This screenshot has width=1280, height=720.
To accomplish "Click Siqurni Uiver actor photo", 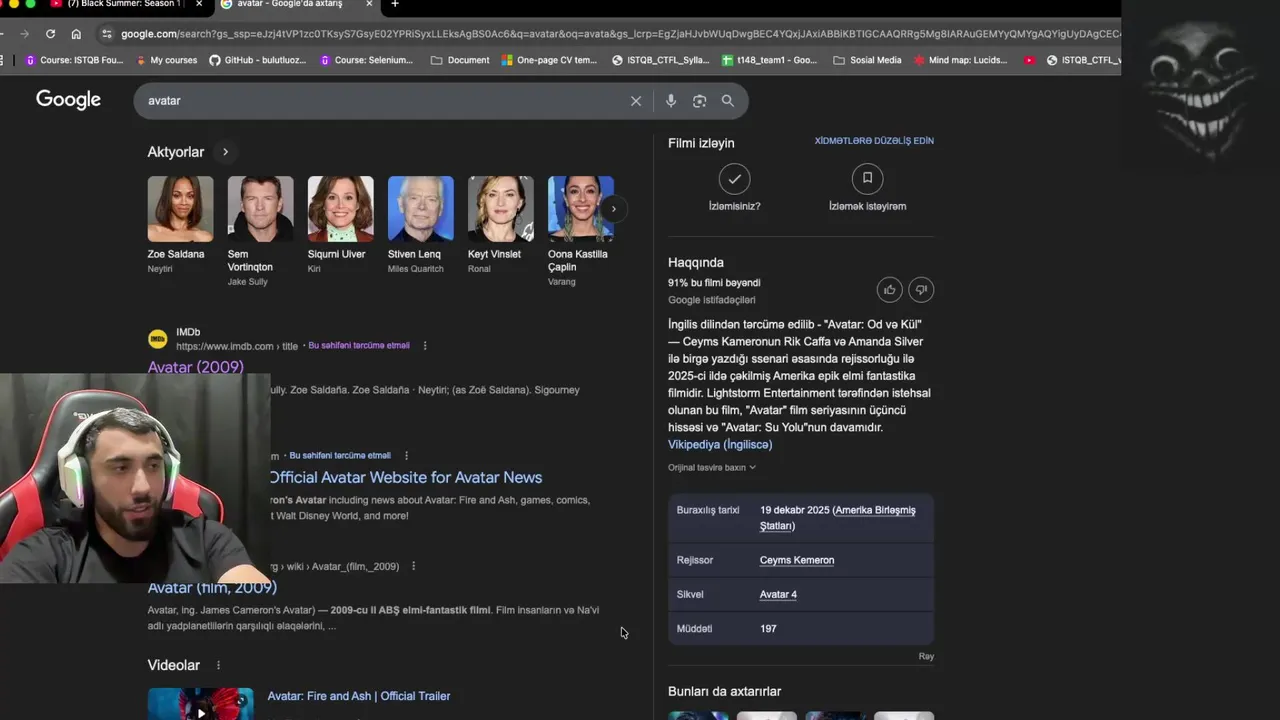I will [340, 209].
